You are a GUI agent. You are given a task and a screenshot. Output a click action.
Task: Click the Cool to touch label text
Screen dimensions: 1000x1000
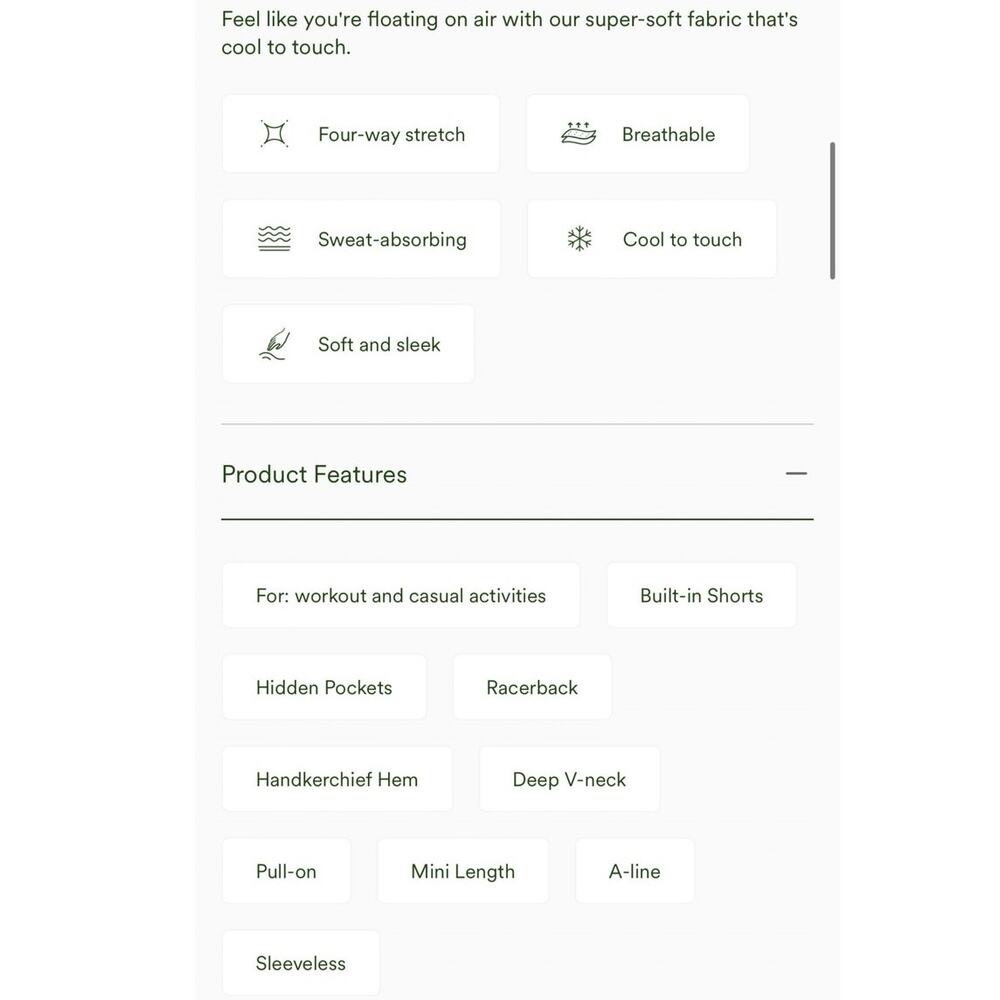[682, 239]
